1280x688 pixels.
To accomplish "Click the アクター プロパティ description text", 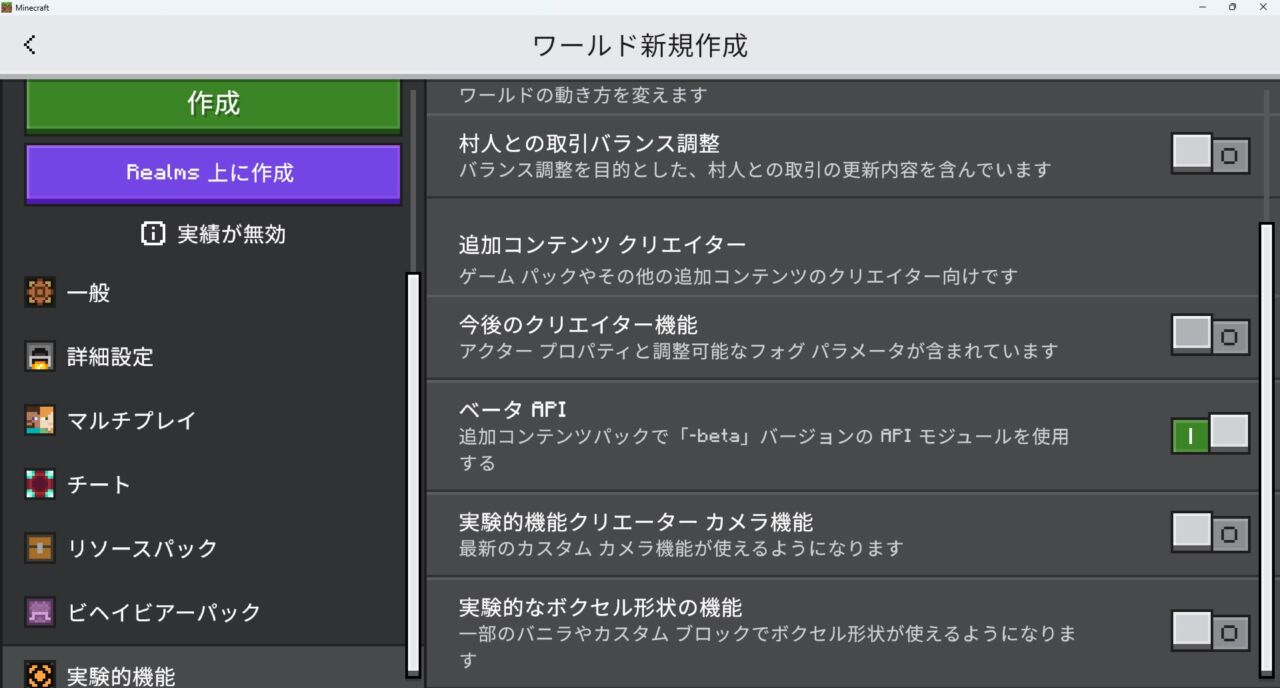I will click(758, 351).
